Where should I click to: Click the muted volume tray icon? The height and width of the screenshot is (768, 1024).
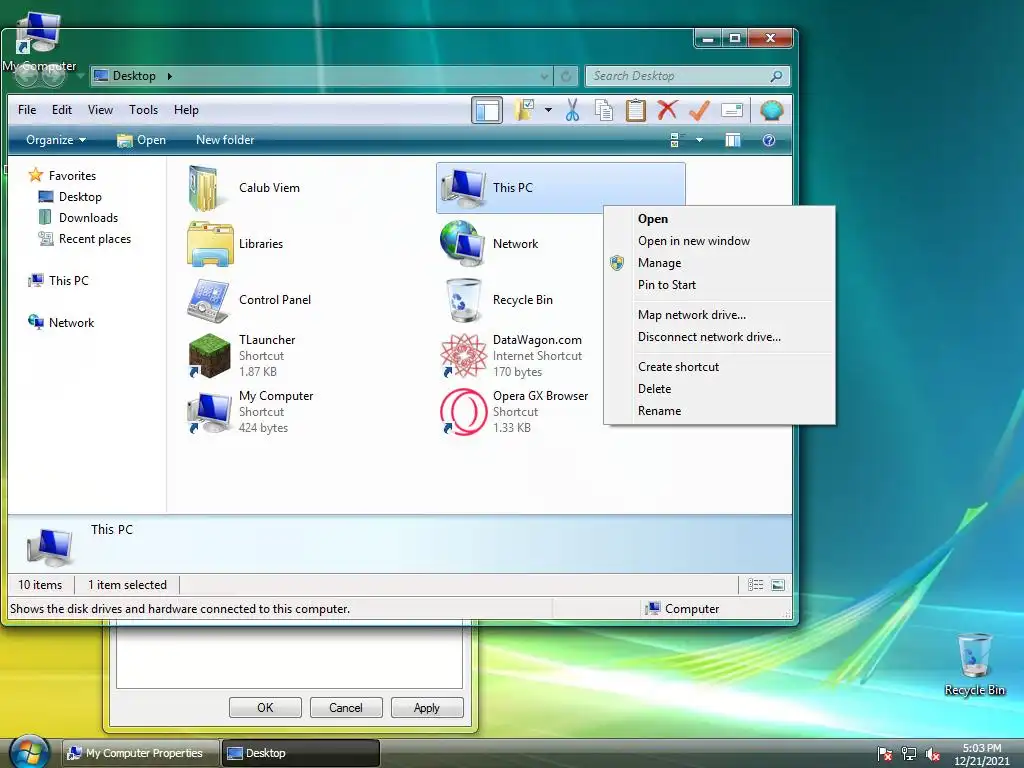coord(933,754)
